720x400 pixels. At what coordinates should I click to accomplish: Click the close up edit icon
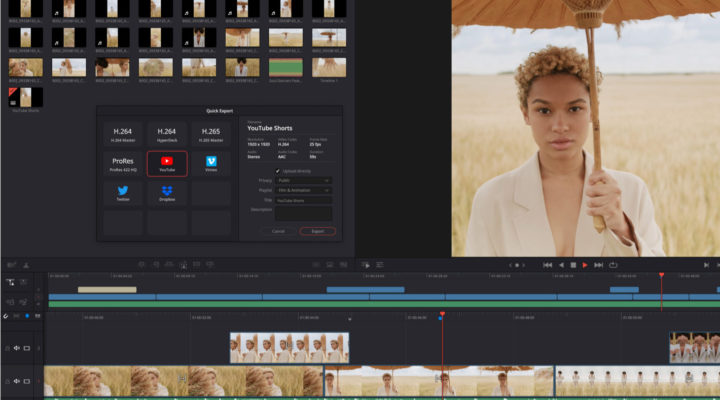tap(183, 265)
